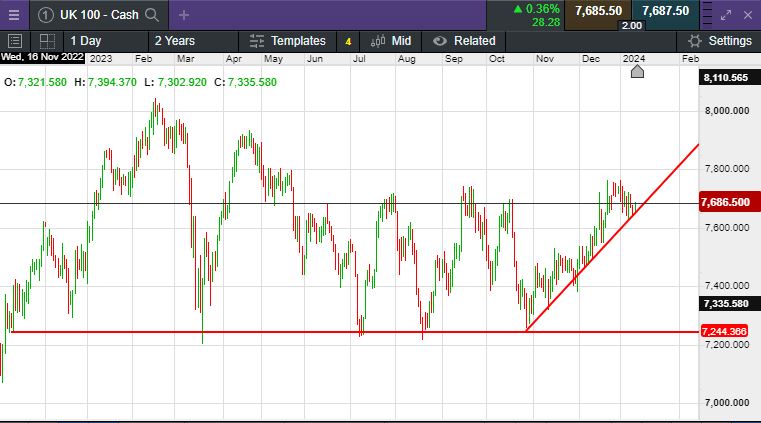761x423 pixels.
Task: Click the 7,687.50 buy price button
Action: 665,10
